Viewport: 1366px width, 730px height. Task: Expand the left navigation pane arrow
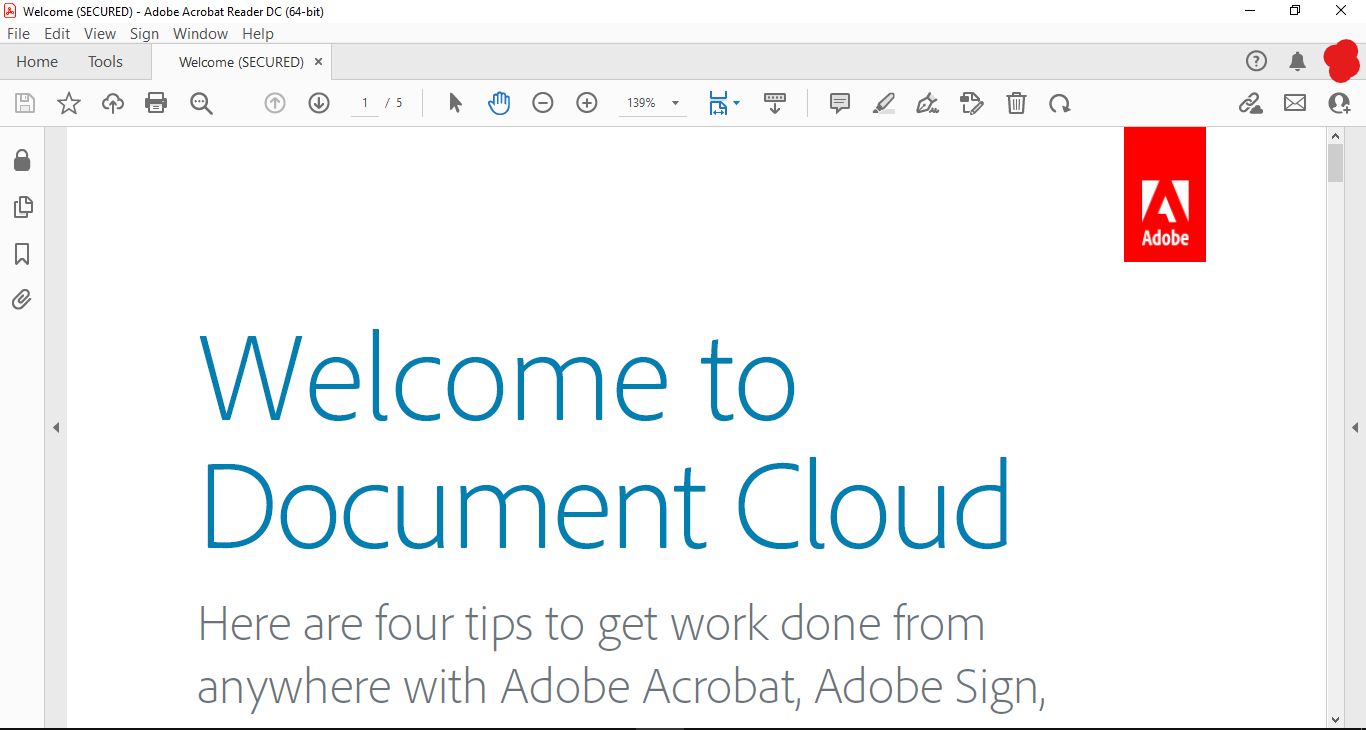pos(56,428)
